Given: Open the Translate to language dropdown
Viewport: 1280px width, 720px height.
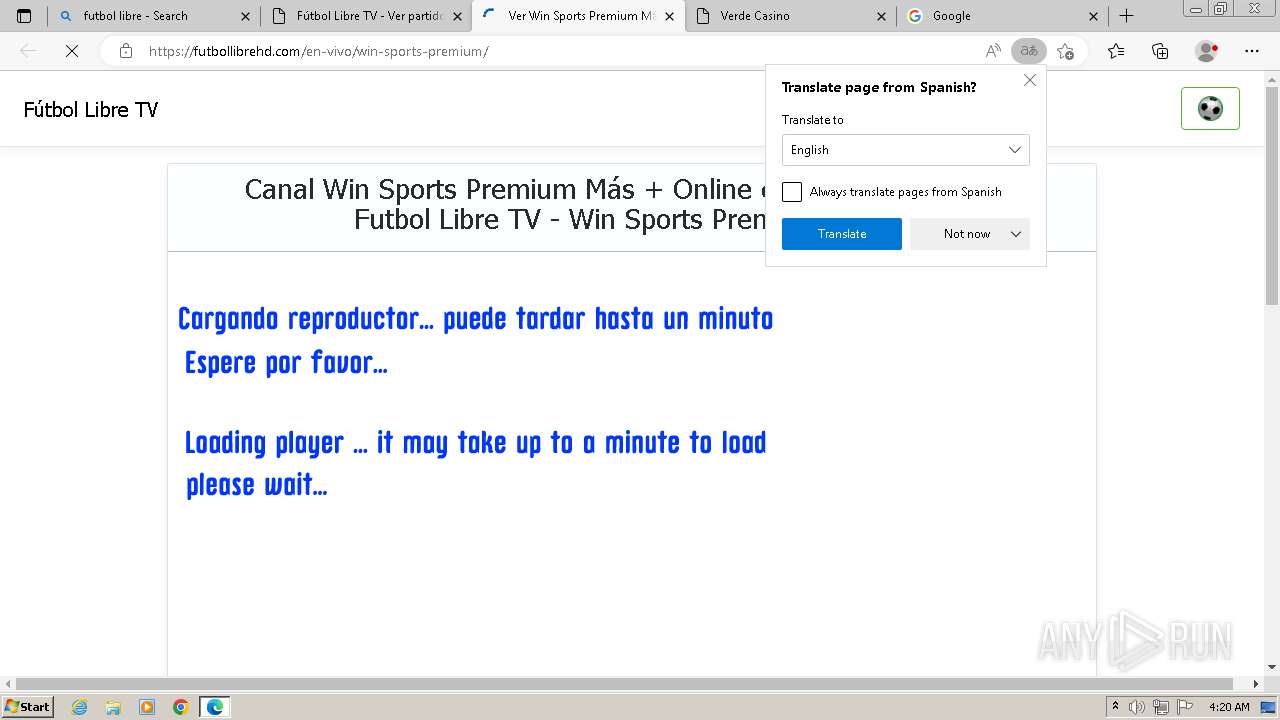Looking at the screenshot, I should point(905,150).
